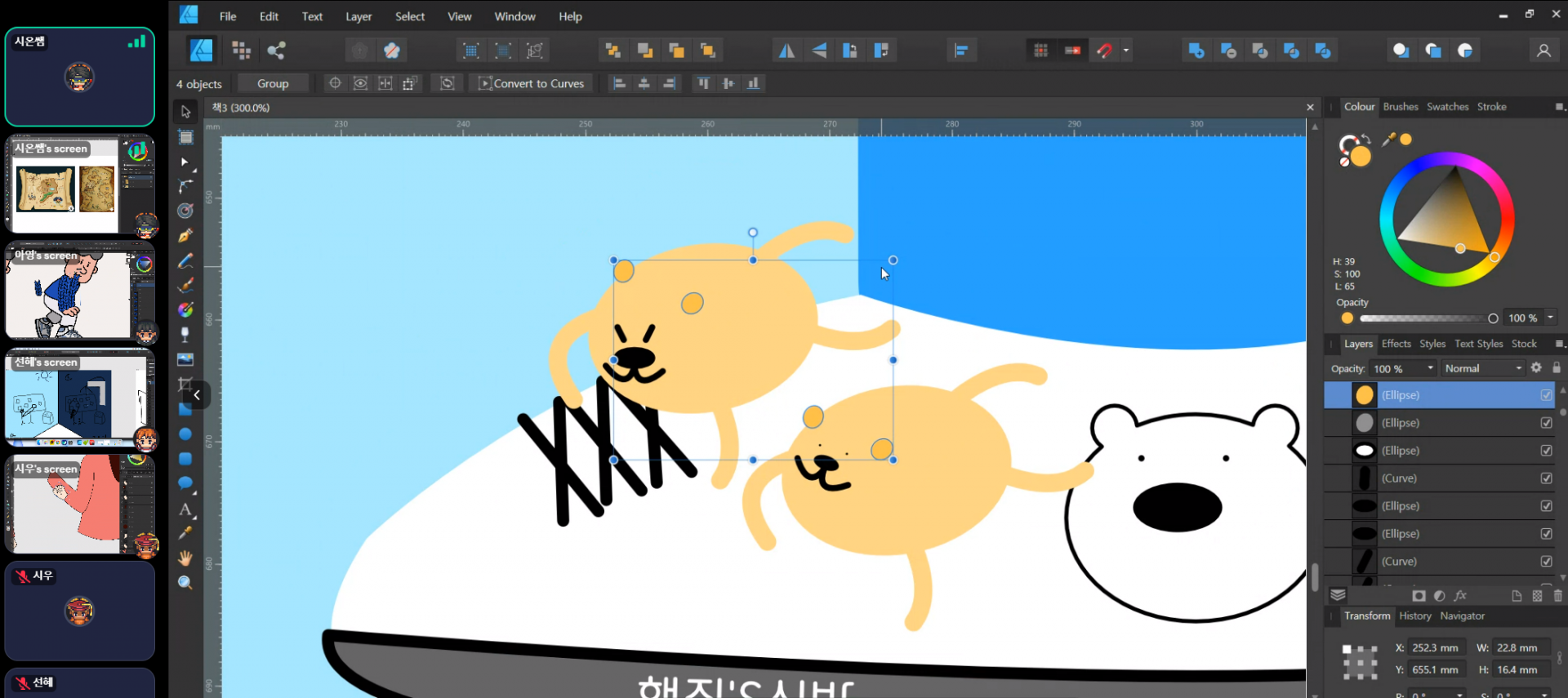Select the Move tool arrow
1568x698 pixels.
[185, 112]
